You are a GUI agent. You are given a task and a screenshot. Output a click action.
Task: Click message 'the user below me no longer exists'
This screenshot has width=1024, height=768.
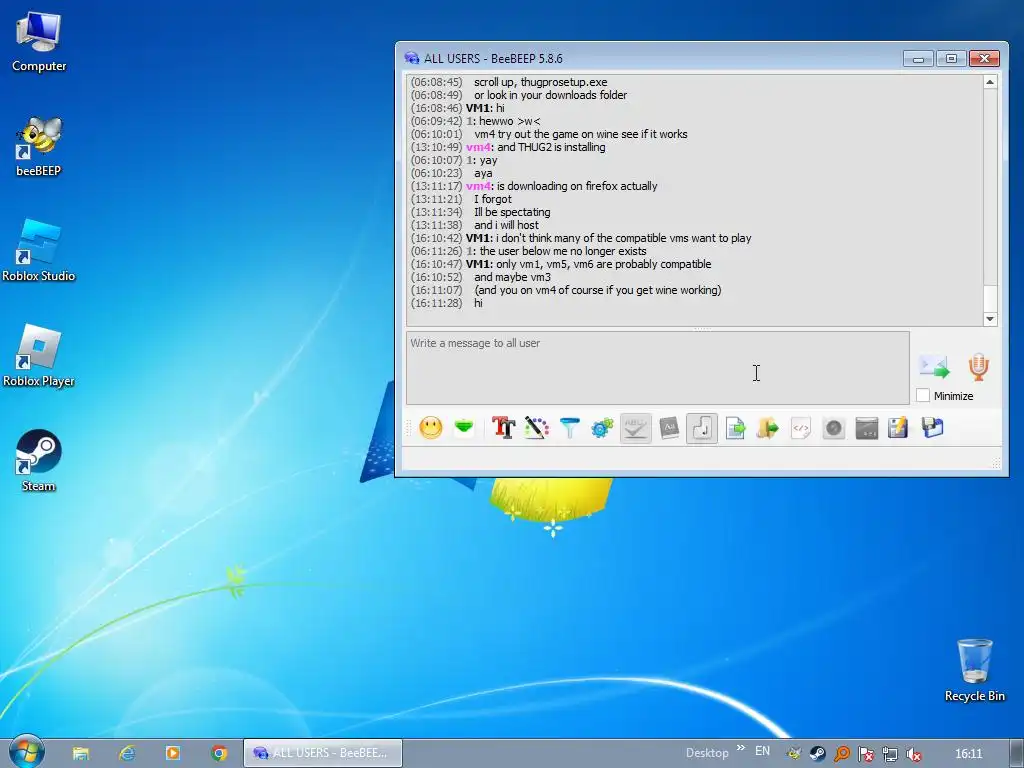click(563, 251)
